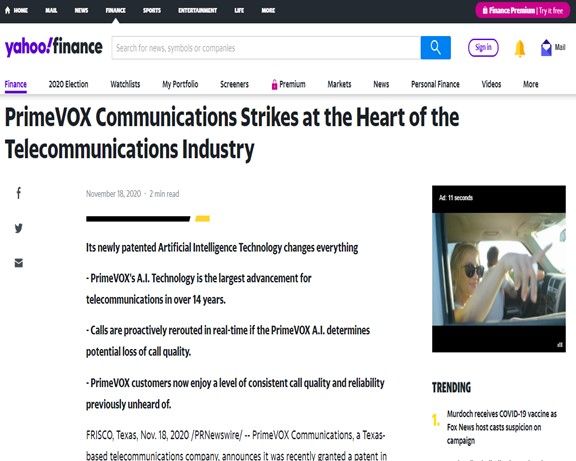Focus the search news, symbols or companies field
Viewport: 576px width, 461px height.
pyautogui.click(x=266, y=48)
